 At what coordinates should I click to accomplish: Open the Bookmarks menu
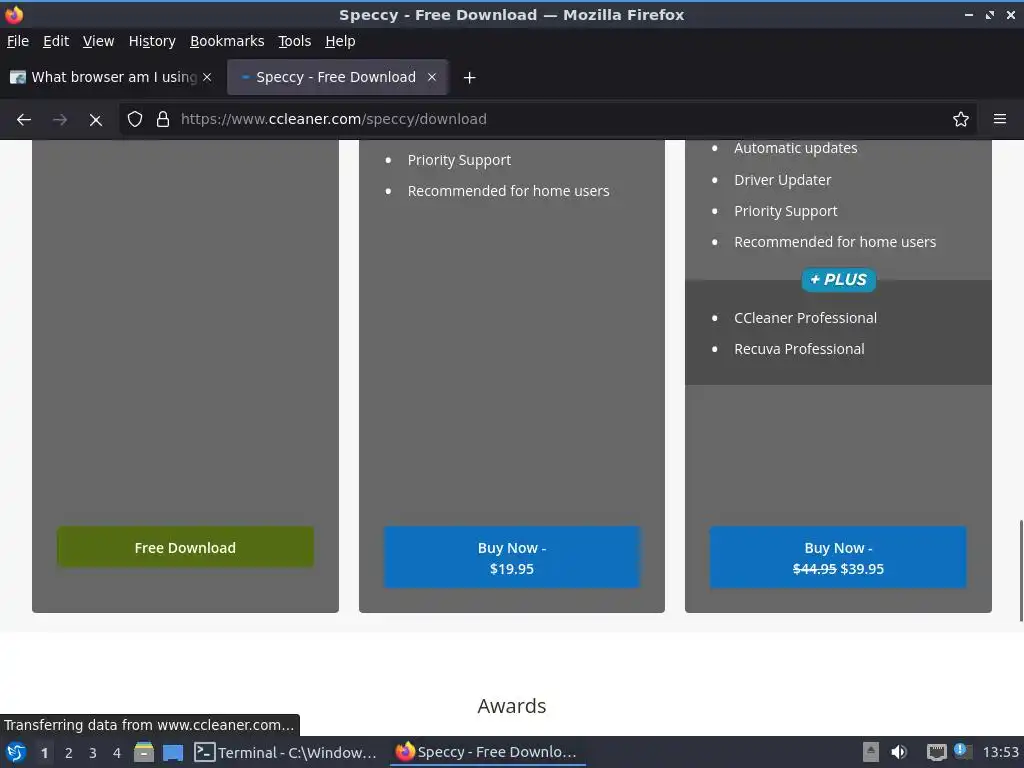[x=227, y=41]
